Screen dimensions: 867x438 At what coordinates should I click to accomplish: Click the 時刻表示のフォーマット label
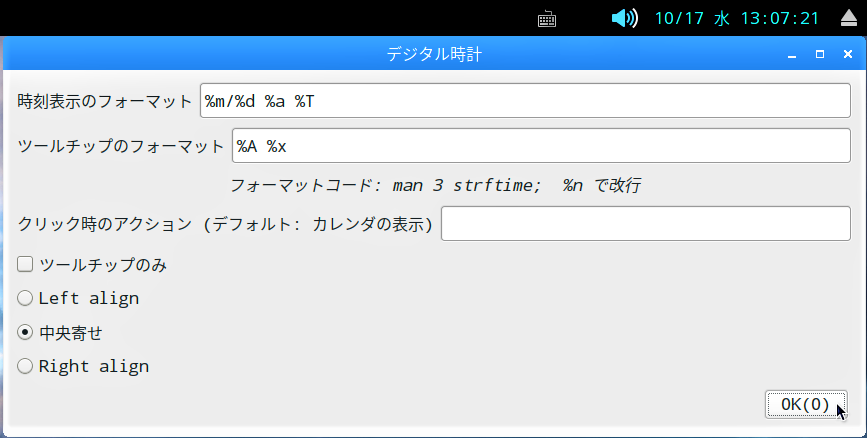105,101
